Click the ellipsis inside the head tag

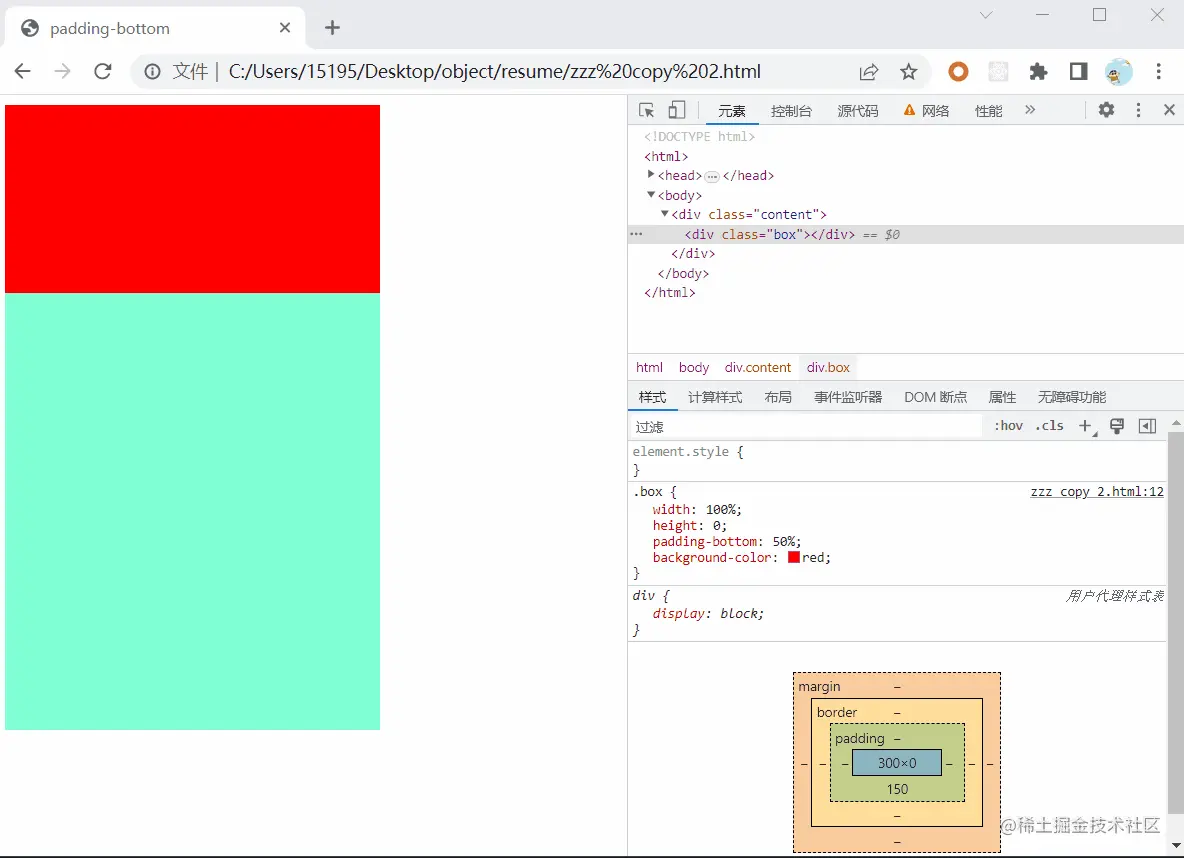712,176
